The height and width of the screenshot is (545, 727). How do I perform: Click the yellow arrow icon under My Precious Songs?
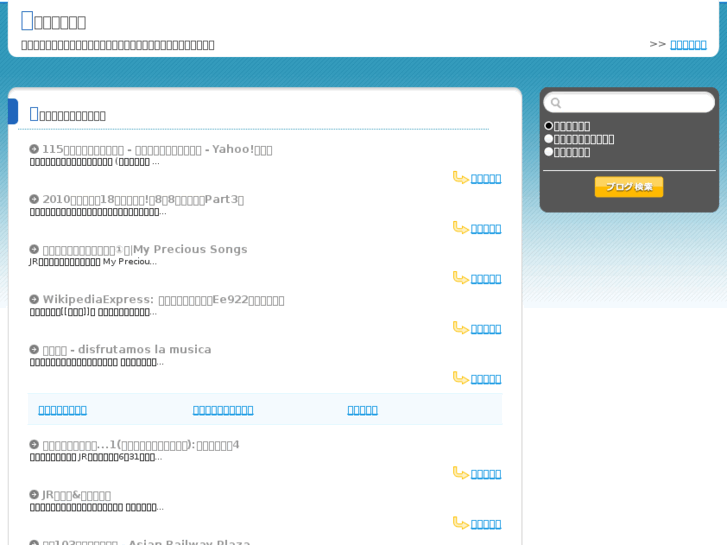point(460,278)
